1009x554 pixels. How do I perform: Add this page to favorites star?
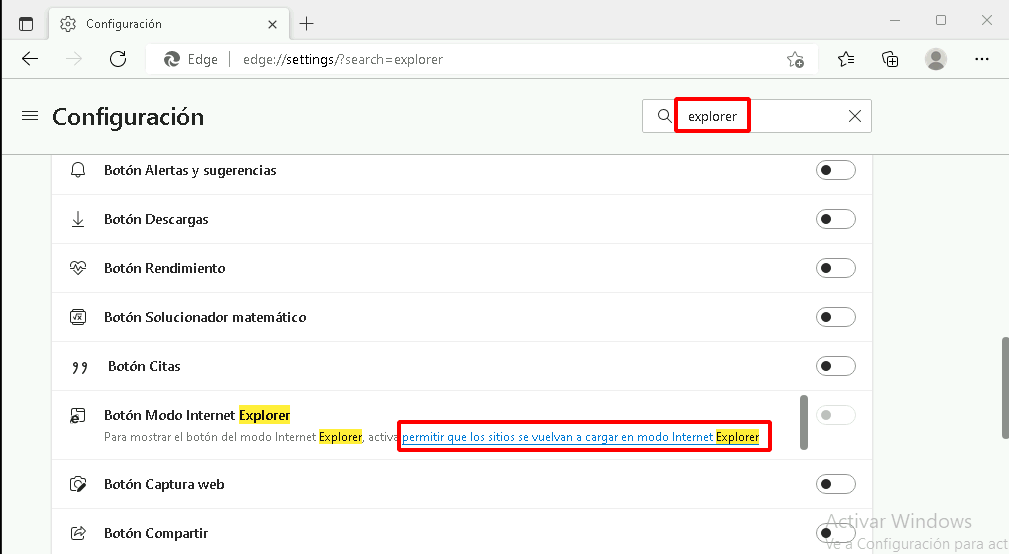click(x=795, y=60)
